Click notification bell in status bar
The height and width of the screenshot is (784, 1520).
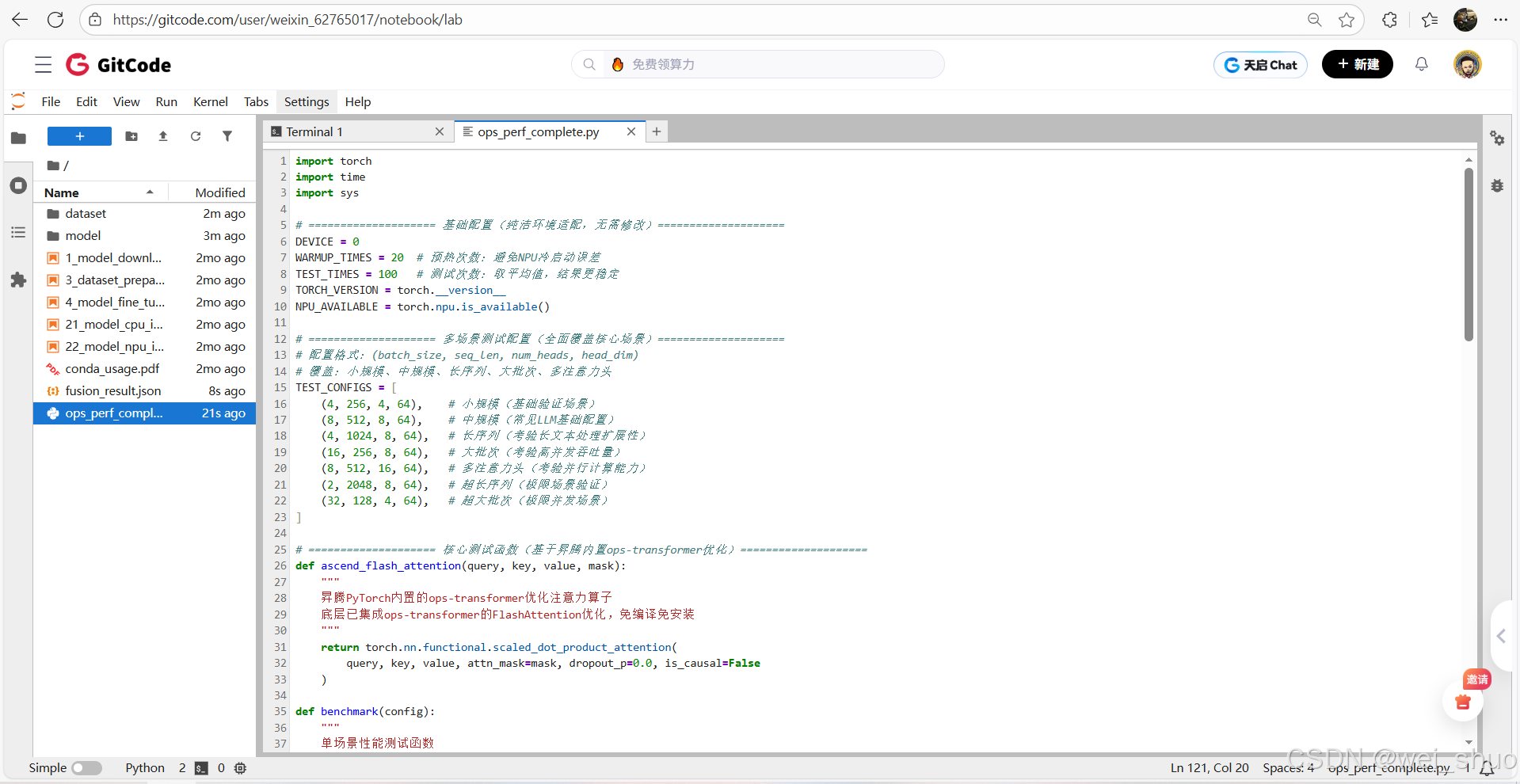pyautogui.click(x=1487, y=767)
